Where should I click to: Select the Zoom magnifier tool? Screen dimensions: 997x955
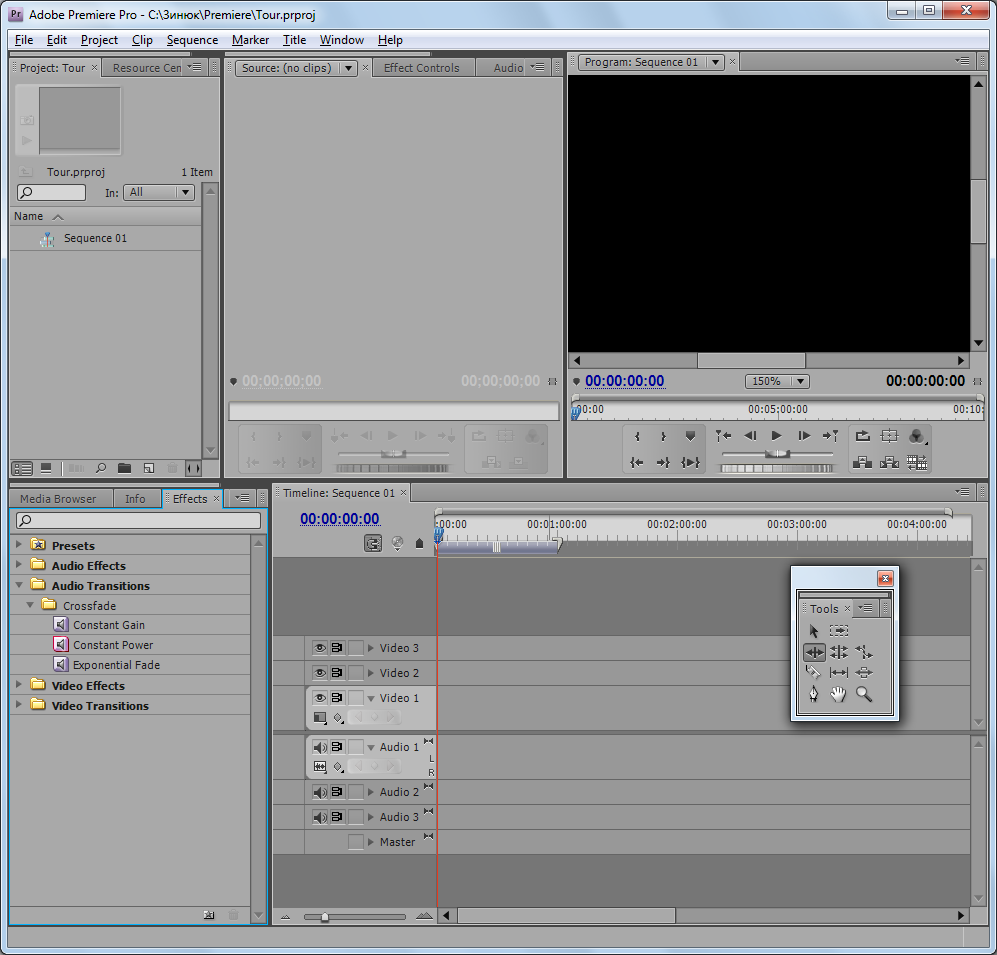click(x=864, y=694)
